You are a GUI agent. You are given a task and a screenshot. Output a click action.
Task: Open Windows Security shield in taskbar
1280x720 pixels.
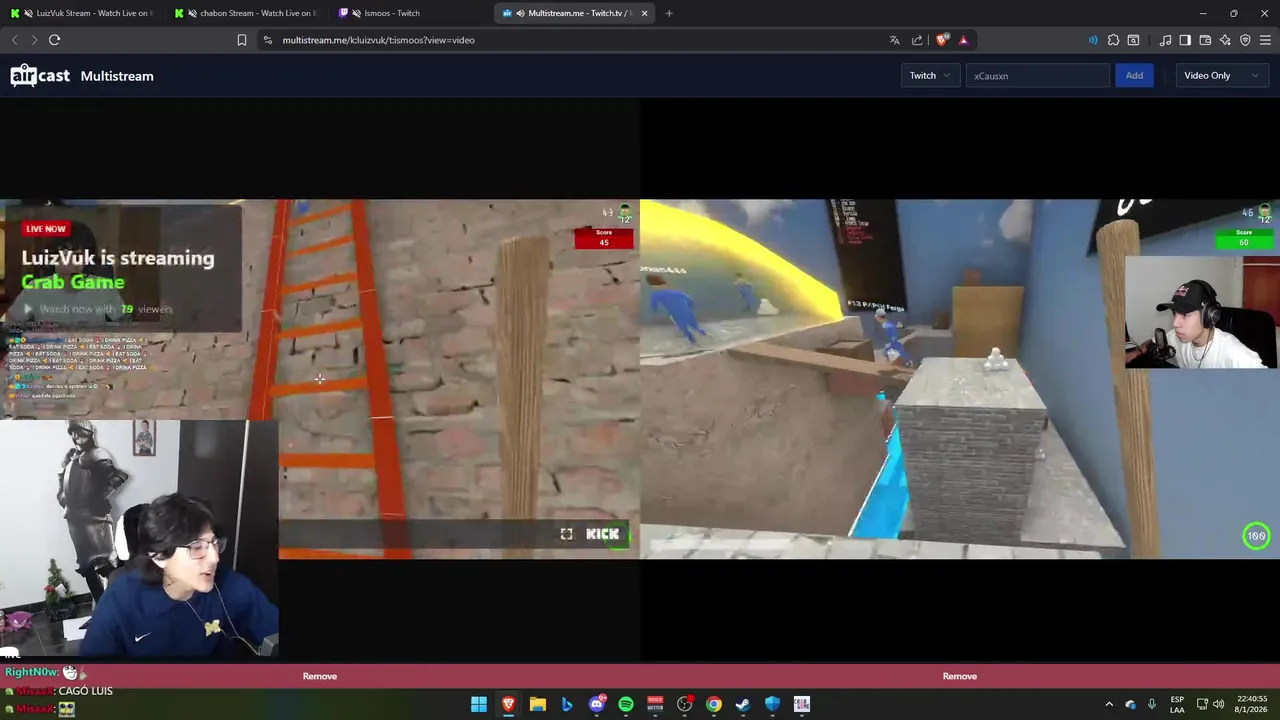772,704
